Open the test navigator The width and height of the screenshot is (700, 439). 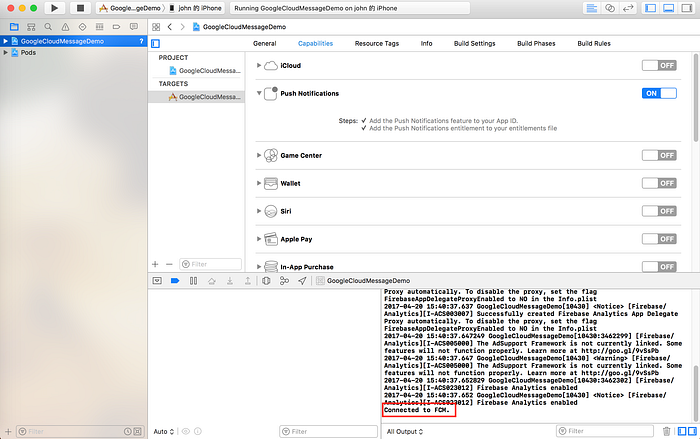pos(82,27)
